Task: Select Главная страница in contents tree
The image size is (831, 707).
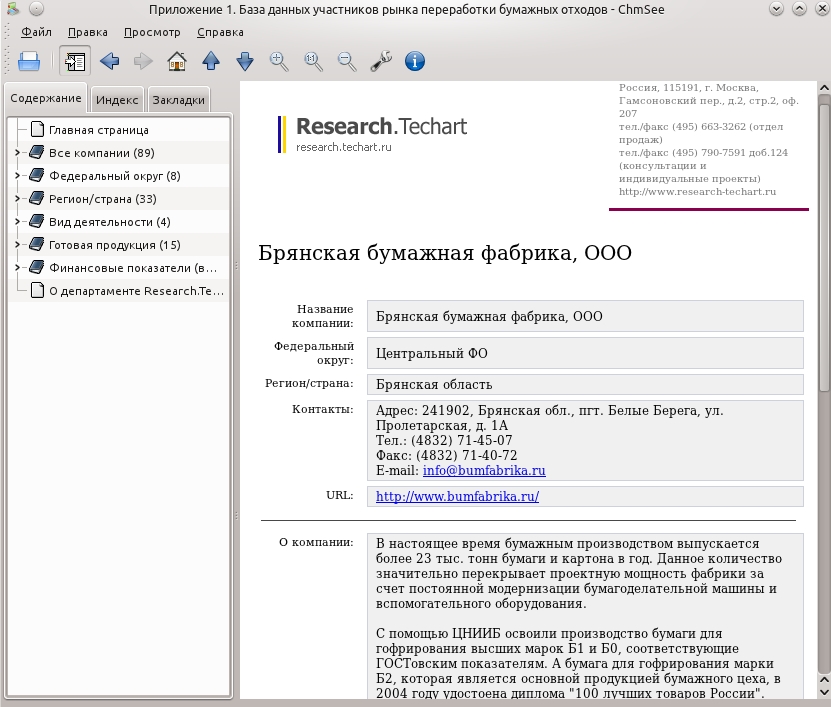Action: pos(99,130)
